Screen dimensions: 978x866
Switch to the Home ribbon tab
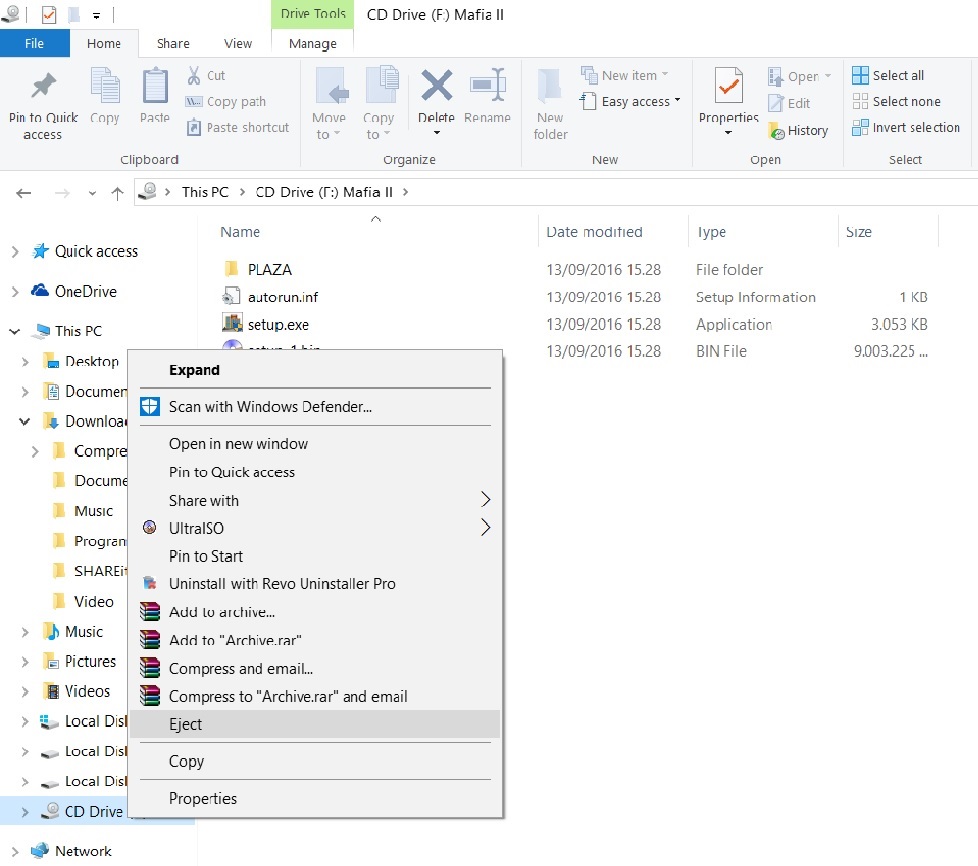(104, 44)
